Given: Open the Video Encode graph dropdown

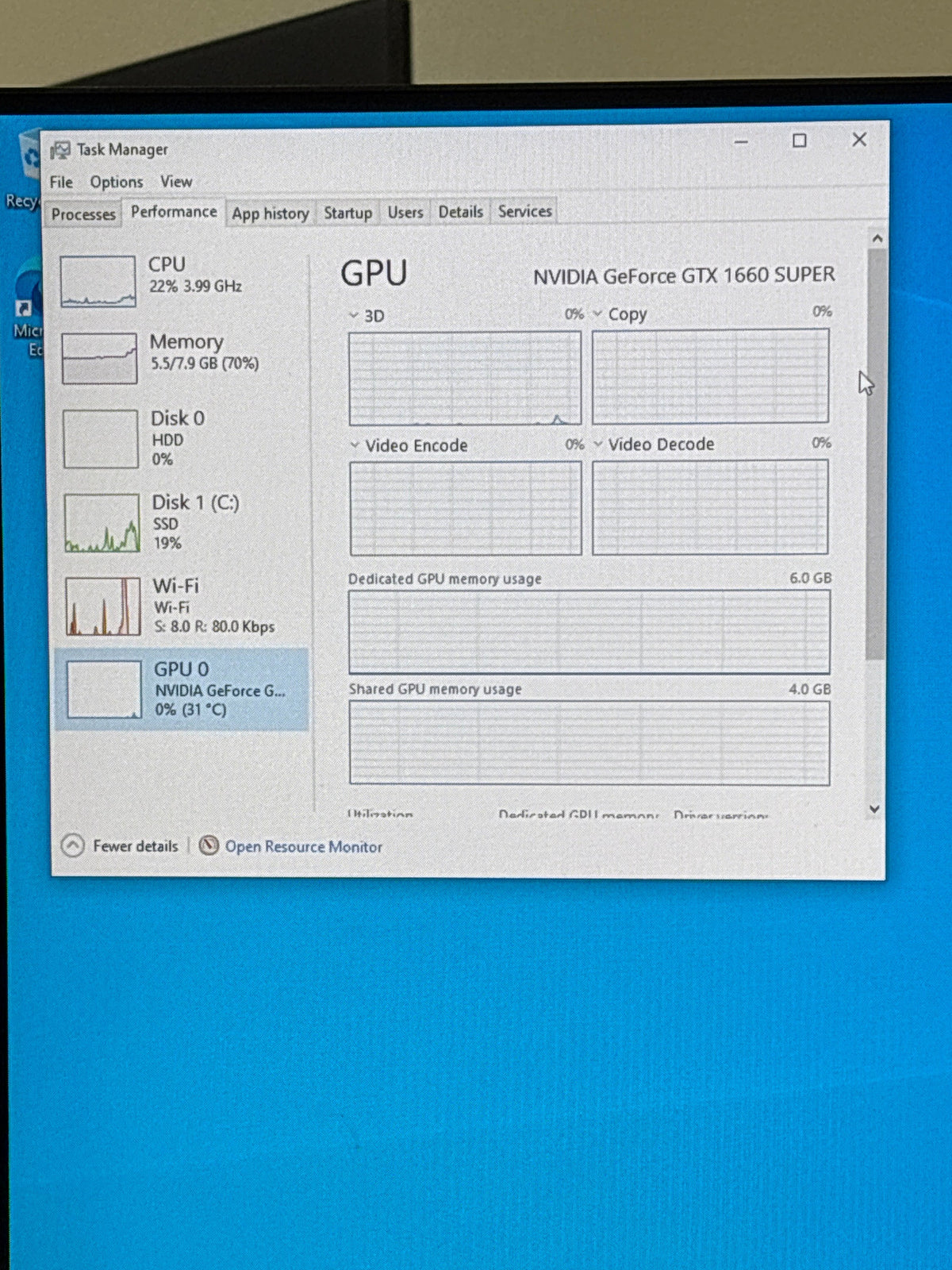Looking at the screenshot, I should click(355, 445).
